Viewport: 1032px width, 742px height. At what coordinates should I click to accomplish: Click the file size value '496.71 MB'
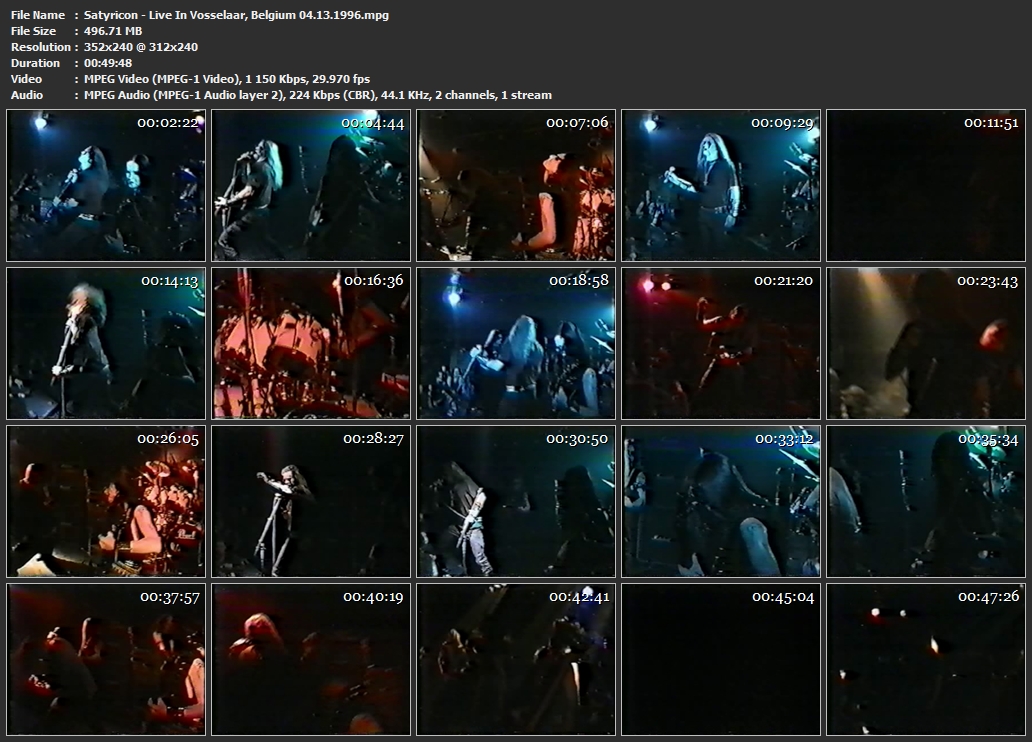click(113, 31)
